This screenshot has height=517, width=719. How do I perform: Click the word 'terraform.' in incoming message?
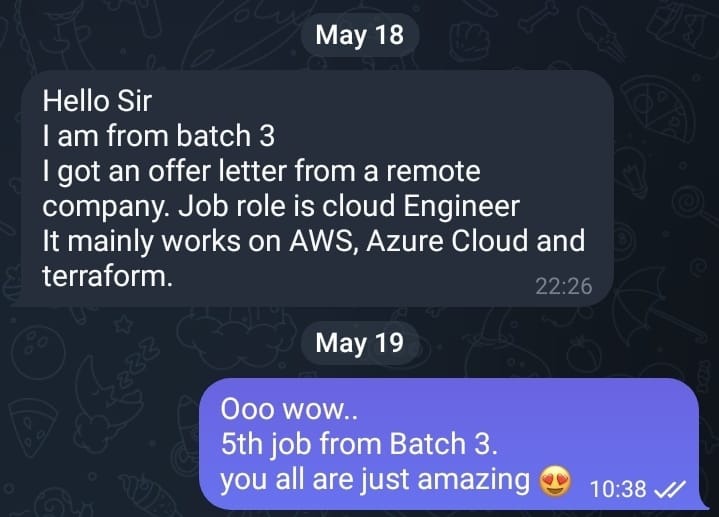108,276
